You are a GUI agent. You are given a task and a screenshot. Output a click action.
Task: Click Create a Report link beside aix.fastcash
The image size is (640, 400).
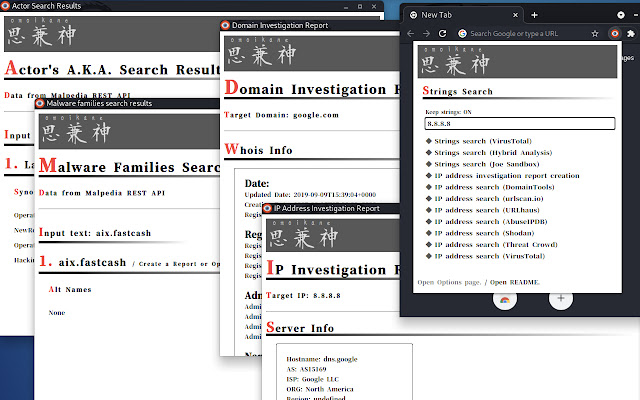[169, 264]
